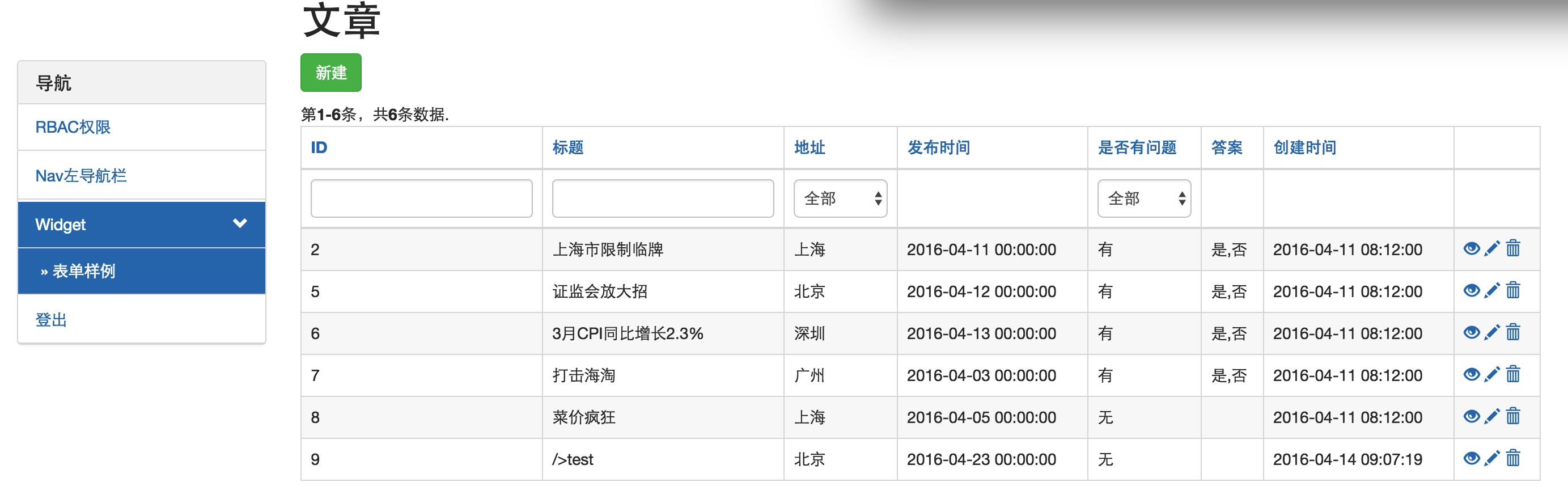Screen dimensions: 1568x499
Task: Select the 打击海淘 title cell
Action: click(x=663, y=375)
